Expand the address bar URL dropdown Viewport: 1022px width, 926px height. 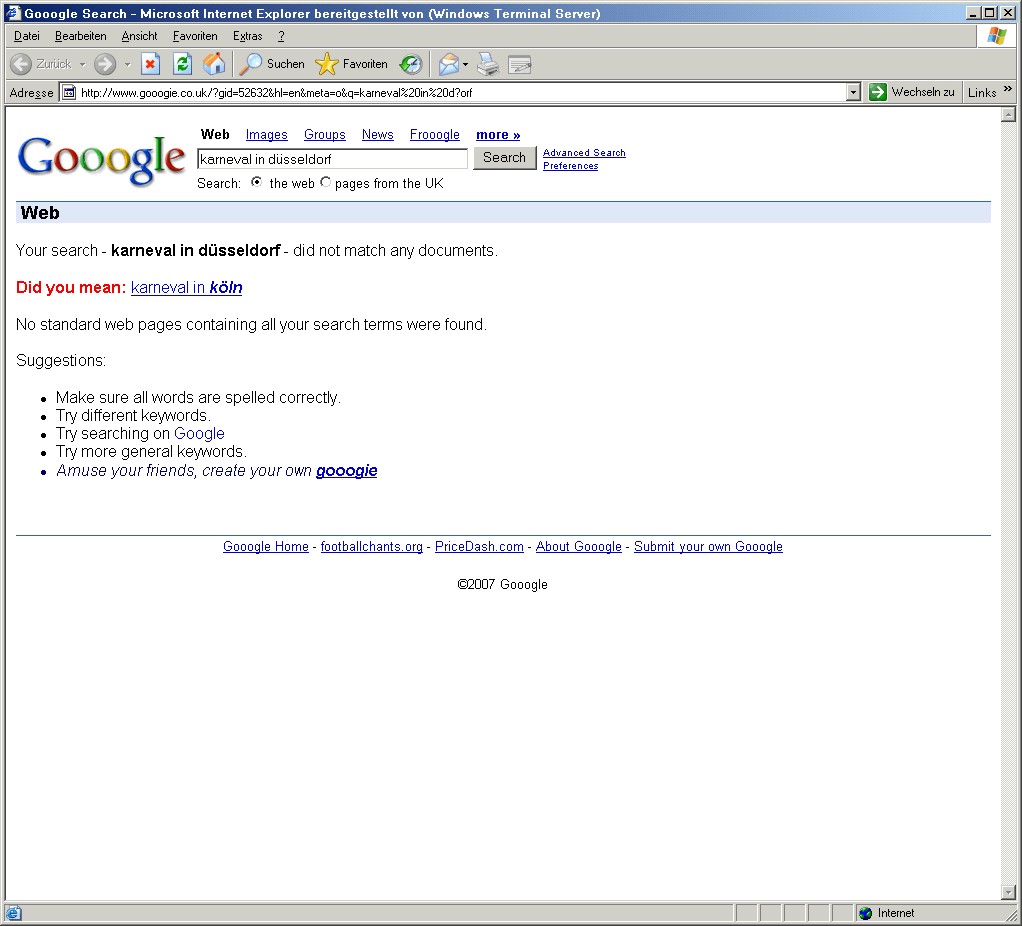pos(853,92)
